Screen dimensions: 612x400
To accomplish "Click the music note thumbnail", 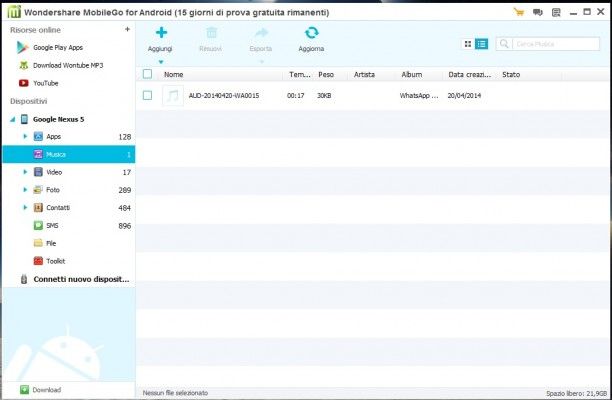I will pos(173,96).
